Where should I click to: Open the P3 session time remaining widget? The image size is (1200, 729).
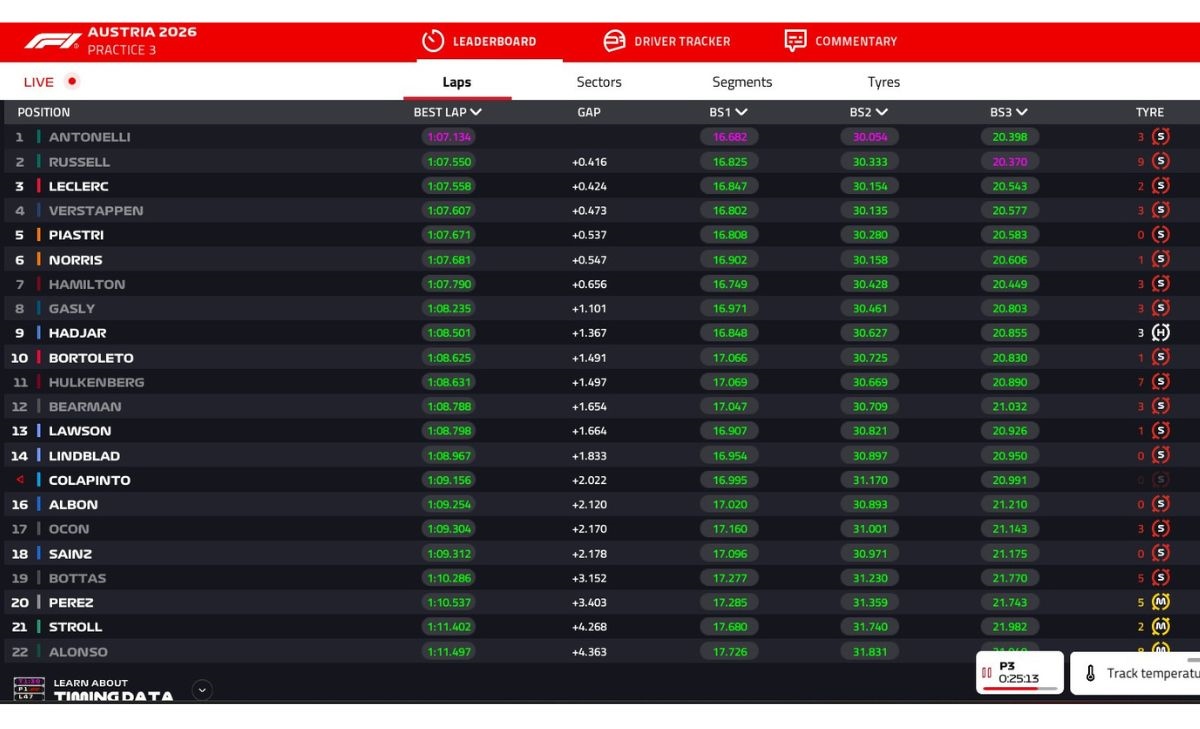1019,672
